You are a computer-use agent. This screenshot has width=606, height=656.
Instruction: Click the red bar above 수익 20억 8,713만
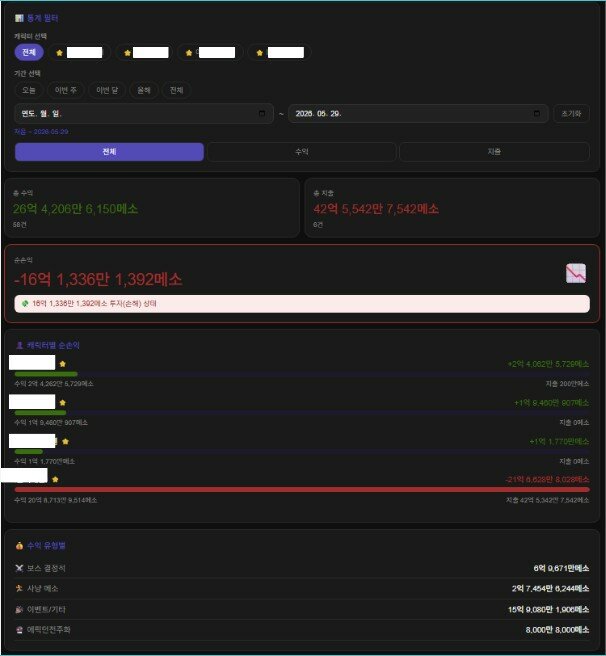click(x=302, y=489)
